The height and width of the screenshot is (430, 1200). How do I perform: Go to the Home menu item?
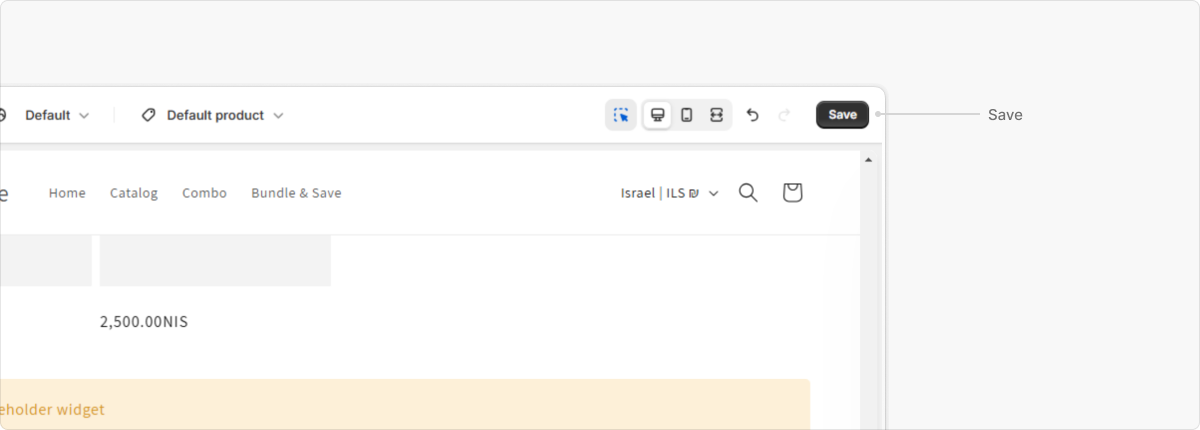click(x=67, y=193)
